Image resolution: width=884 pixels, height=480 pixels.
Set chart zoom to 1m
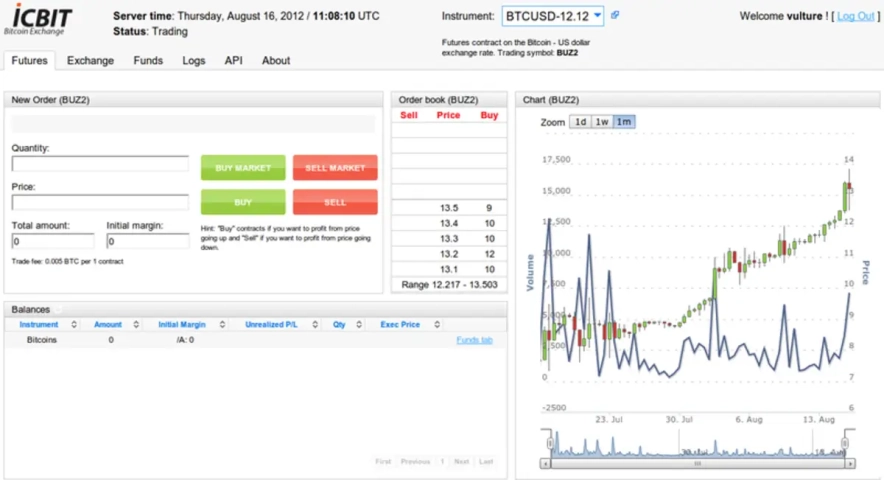[x=624, y=122]
